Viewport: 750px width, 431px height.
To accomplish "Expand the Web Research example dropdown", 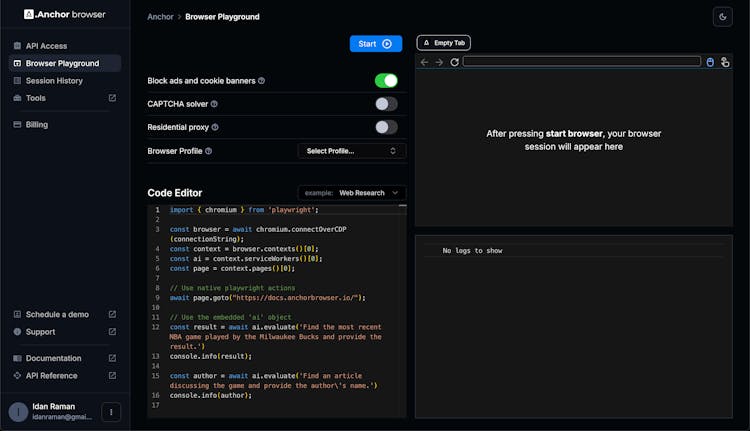I will point(352,193).
